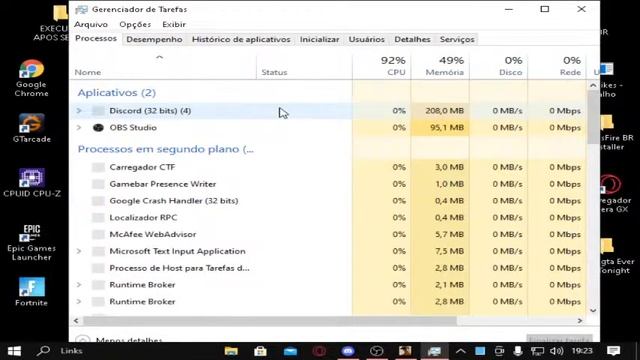Screen dimensions: 640x360
Task: Sort by the Disco column header
Action: coord(498,66)
